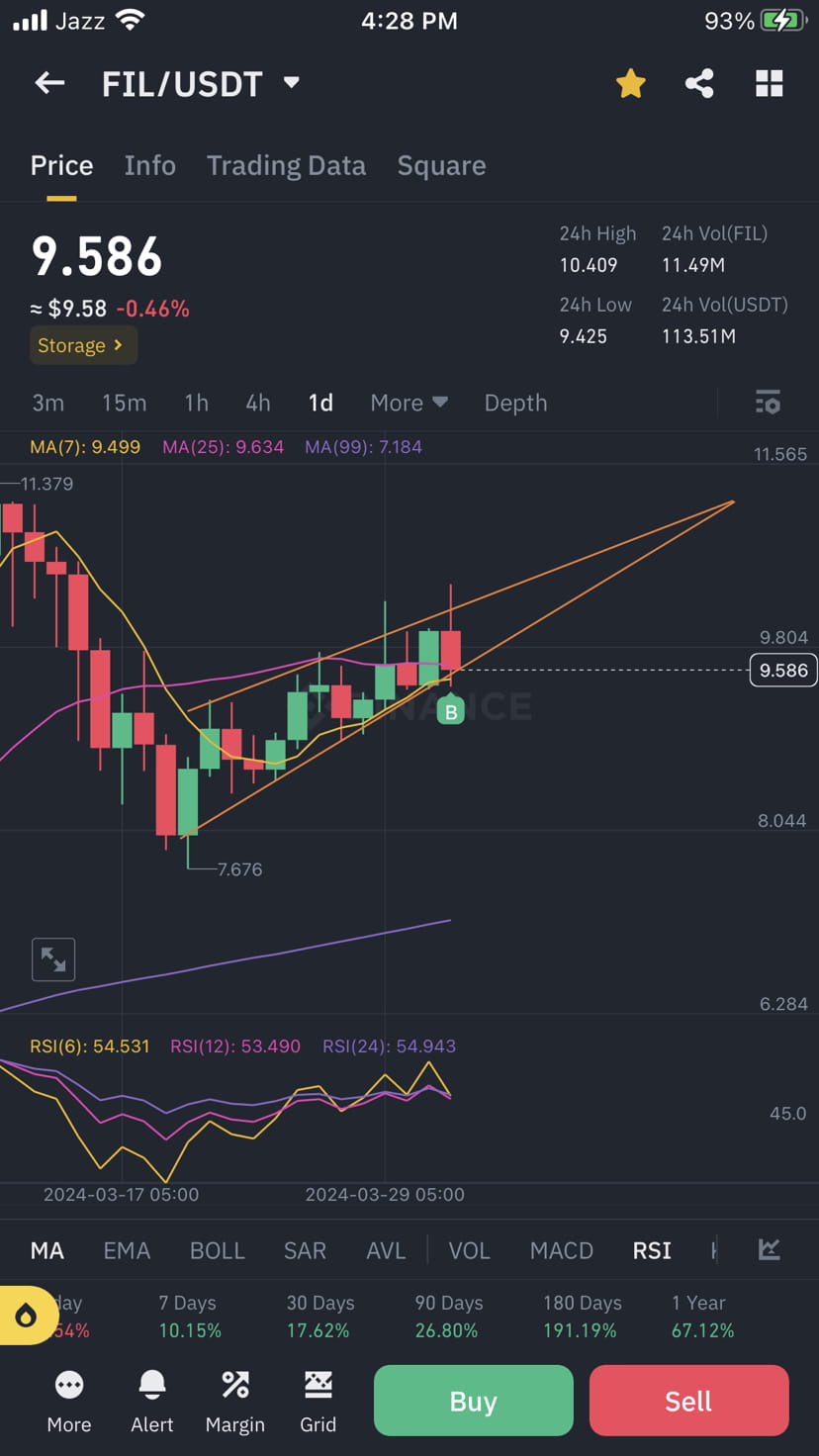Toggle the MA indicator
The image size is (819, 1456).
click(47, 1250)
